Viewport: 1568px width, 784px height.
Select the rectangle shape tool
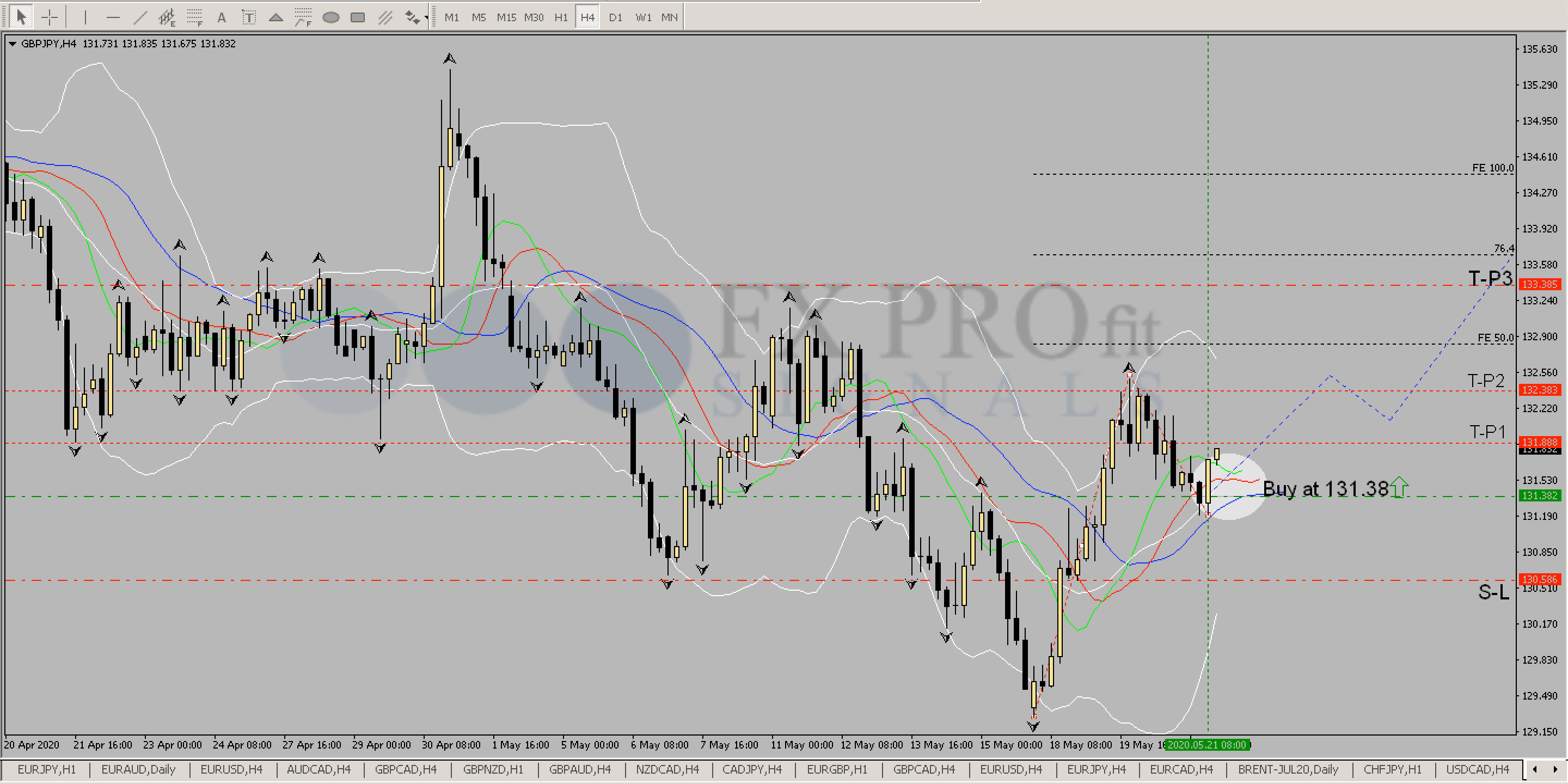(358, 17)
